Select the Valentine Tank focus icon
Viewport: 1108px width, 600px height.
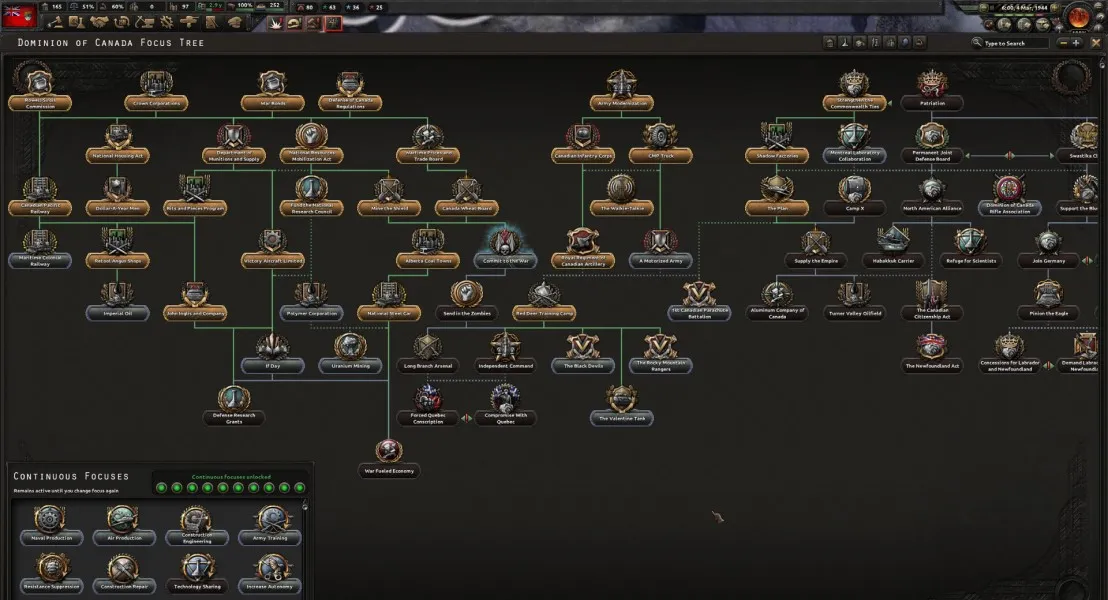(x=622, y=398)
